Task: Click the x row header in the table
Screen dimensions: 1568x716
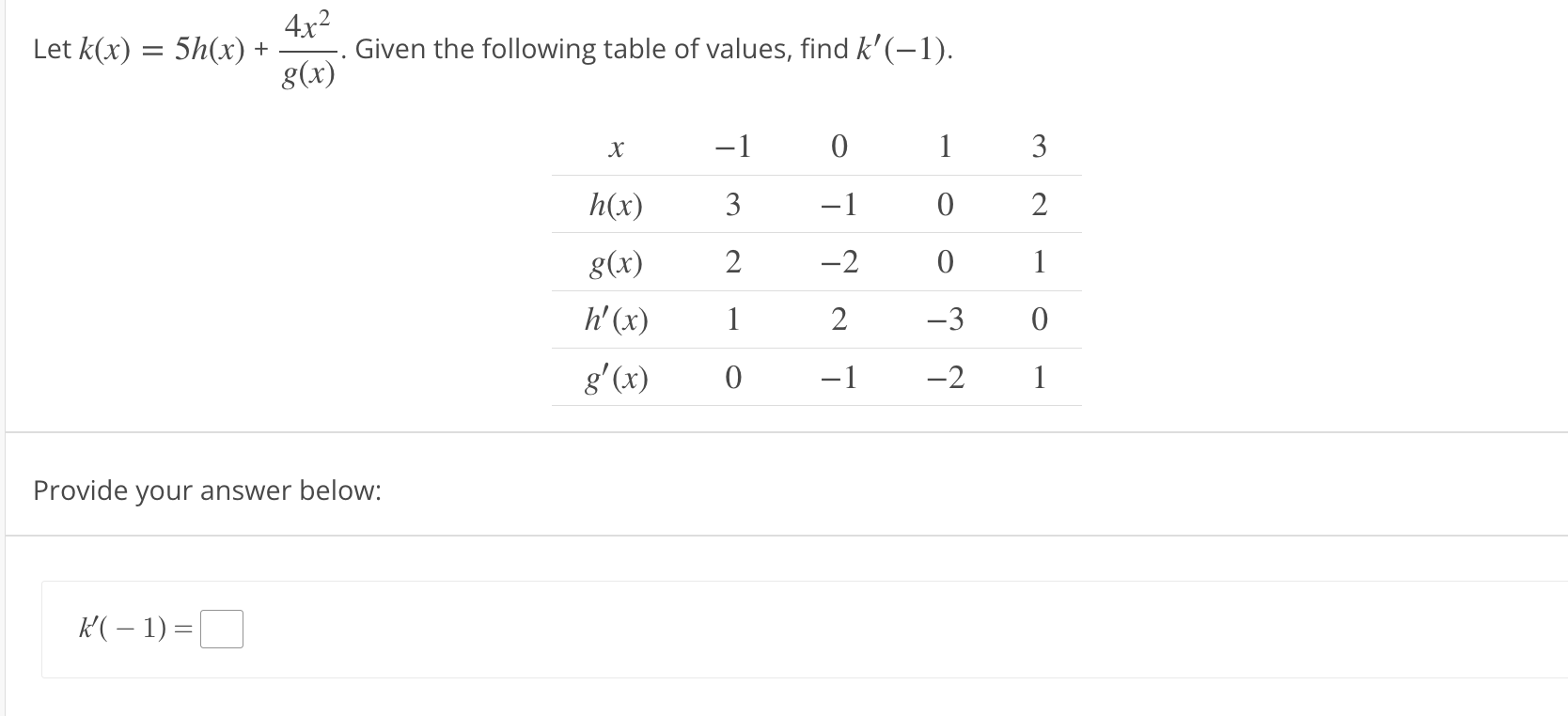Action: 618,147
